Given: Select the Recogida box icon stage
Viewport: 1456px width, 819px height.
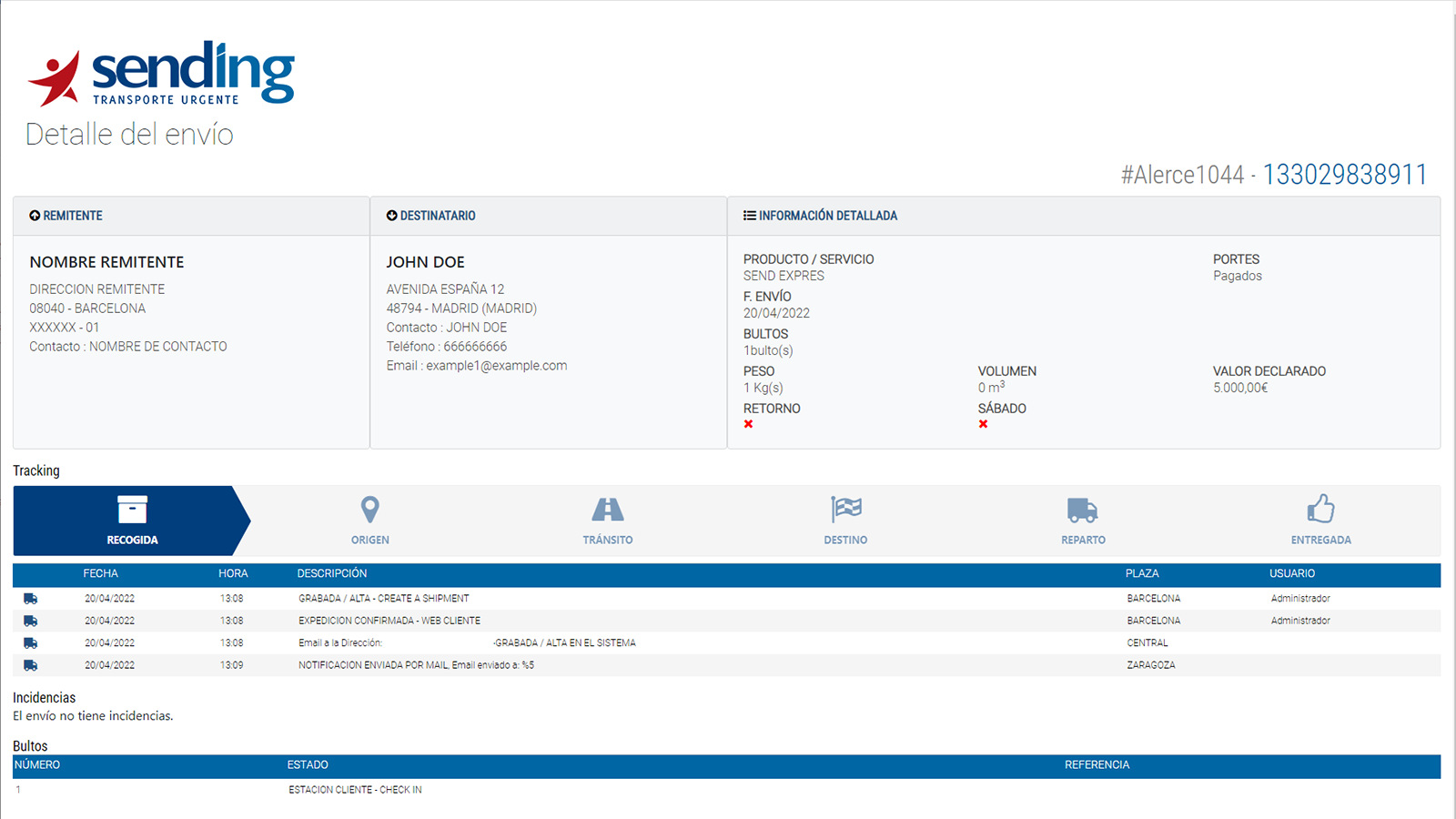Looking at the screenshot, I should pyautogui.click(x=132, y=511).
